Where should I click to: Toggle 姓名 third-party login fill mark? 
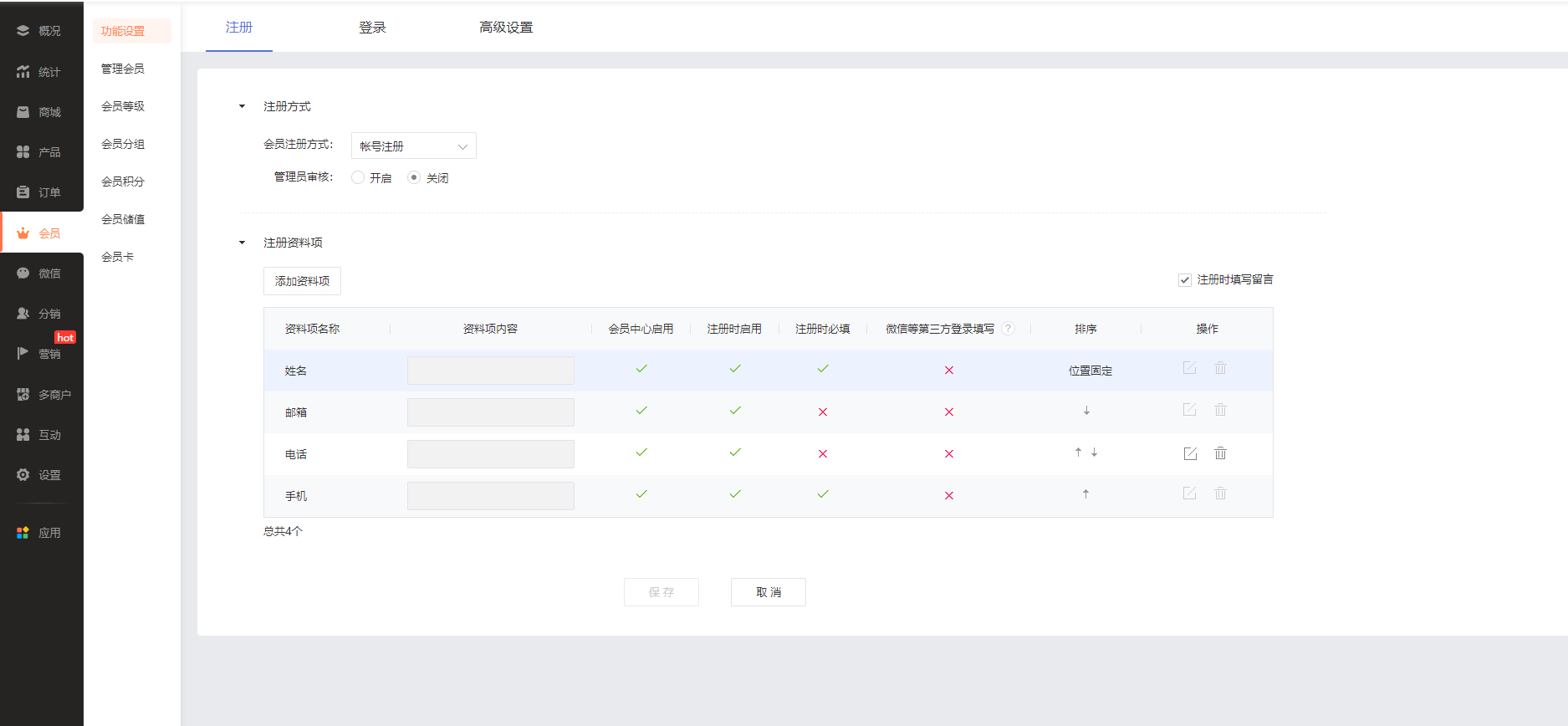click(949, 370)
